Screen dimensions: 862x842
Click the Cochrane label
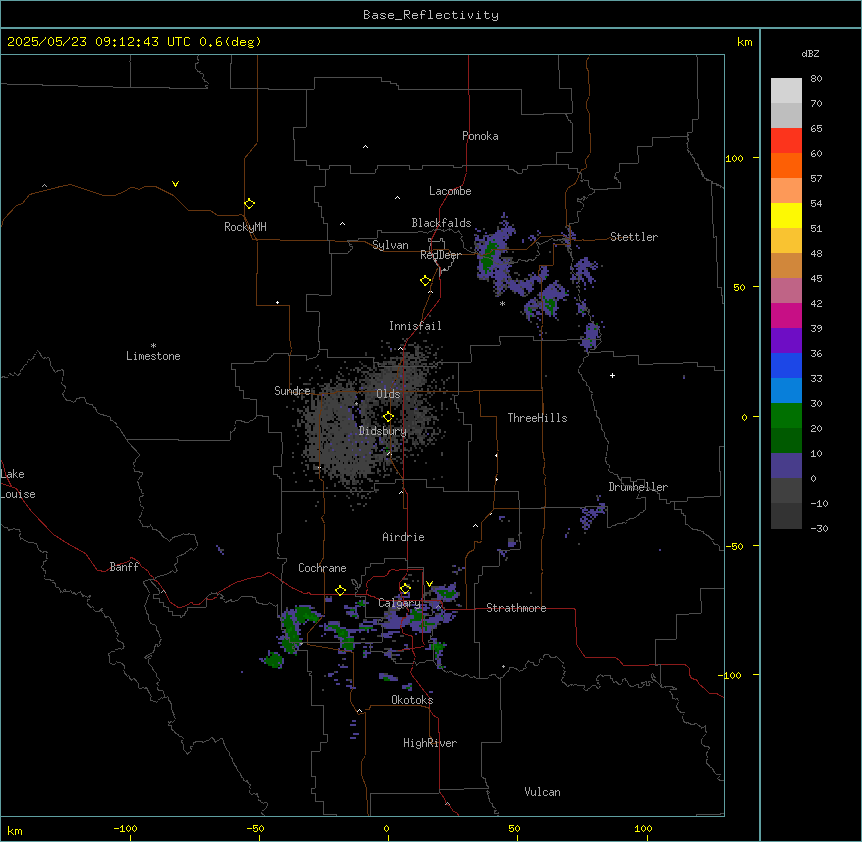[322, 568]
